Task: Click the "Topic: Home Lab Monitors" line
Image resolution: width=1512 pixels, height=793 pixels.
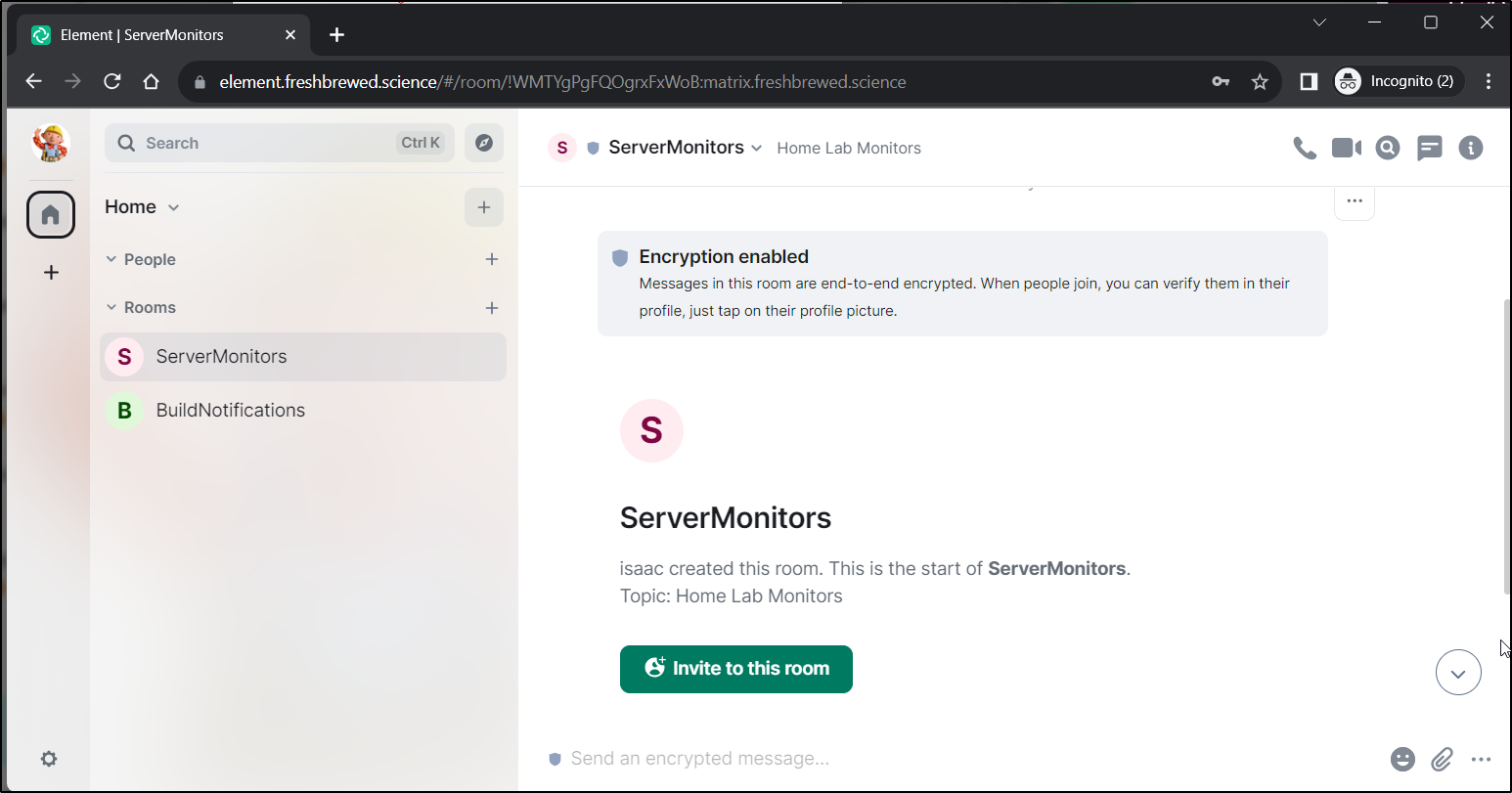Action: click(x=732, y=596)
